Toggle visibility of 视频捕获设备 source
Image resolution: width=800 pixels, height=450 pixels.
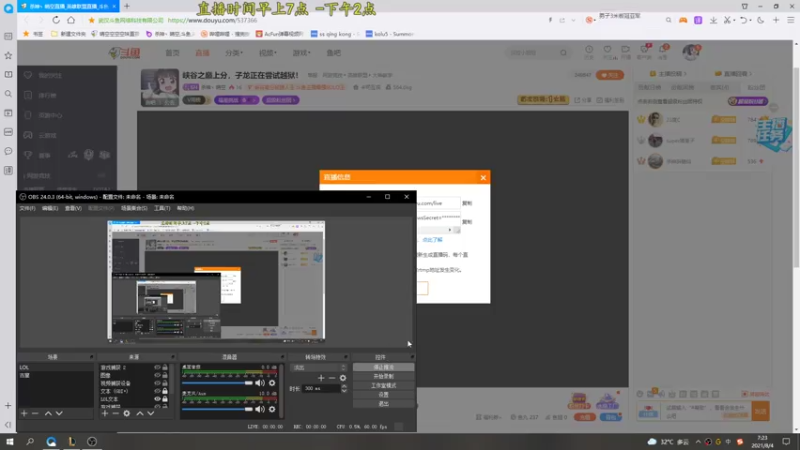[157, 383]
